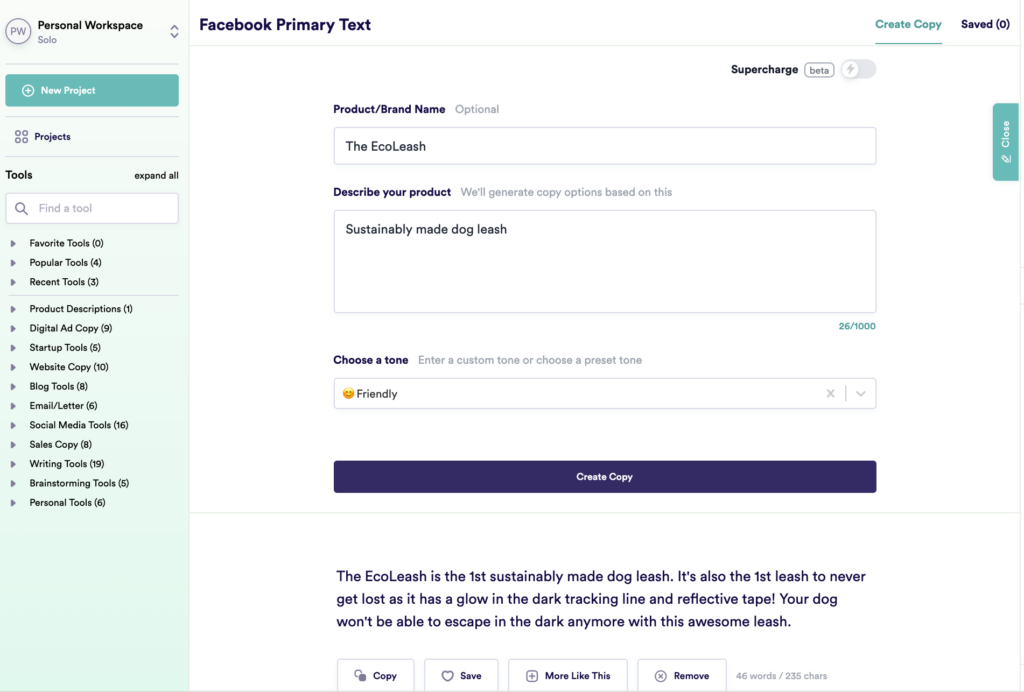
Task: Expand the Writing Tools category
Action: 13,465
